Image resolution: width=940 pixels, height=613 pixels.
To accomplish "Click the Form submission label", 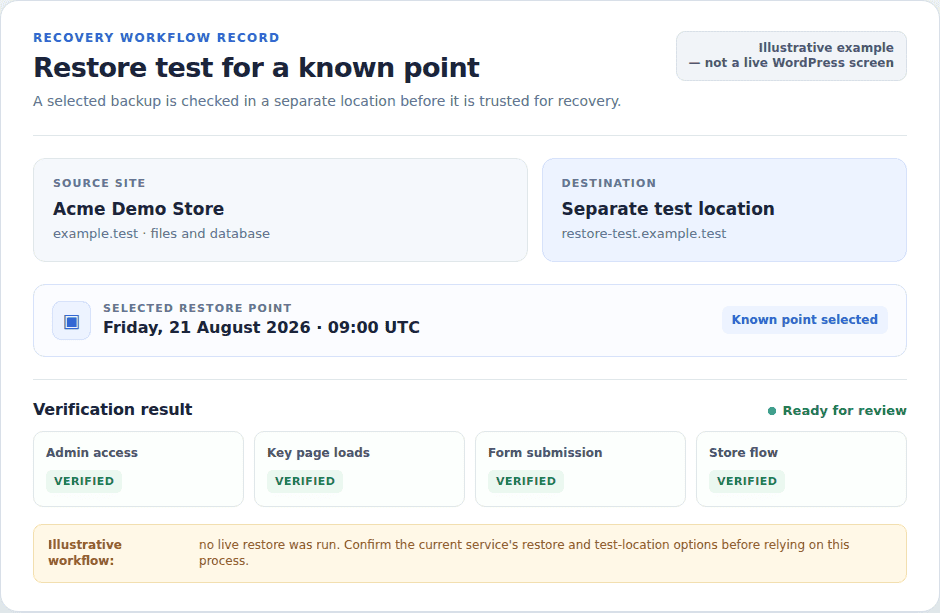I will [545, 453].
